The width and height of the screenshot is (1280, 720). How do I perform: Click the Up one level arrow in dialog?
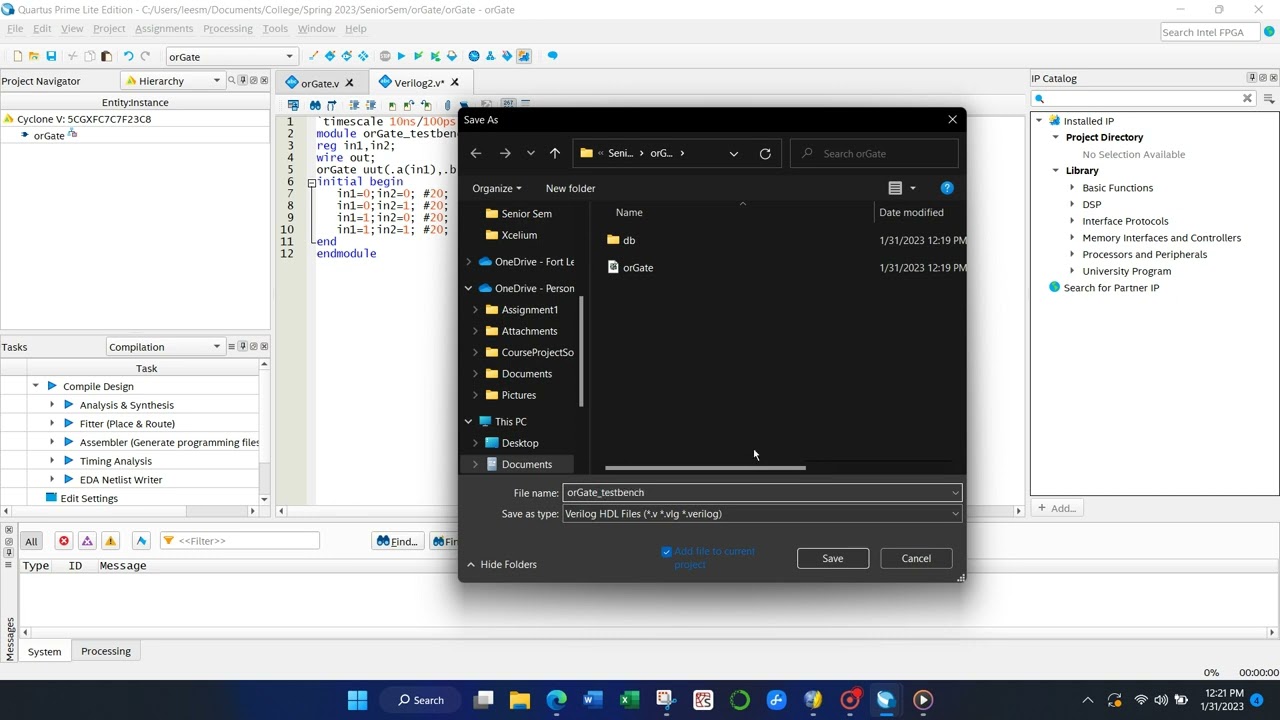click(x=555, y=153)
